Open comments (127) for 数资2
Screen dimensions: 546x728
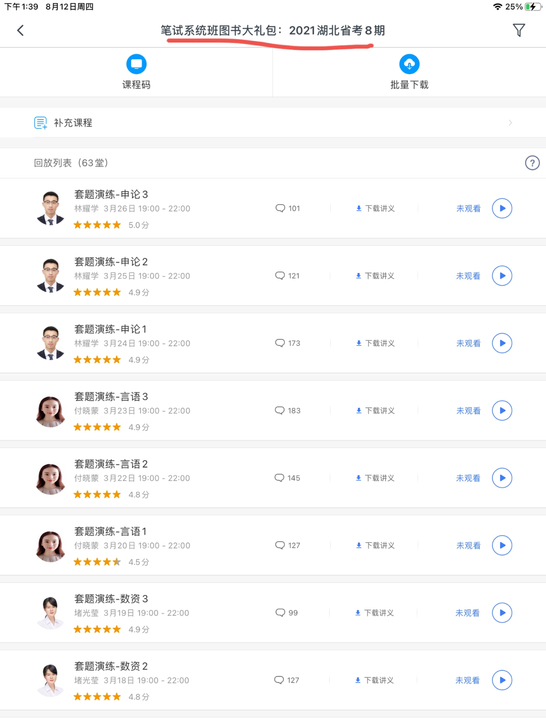click(287, 680)
